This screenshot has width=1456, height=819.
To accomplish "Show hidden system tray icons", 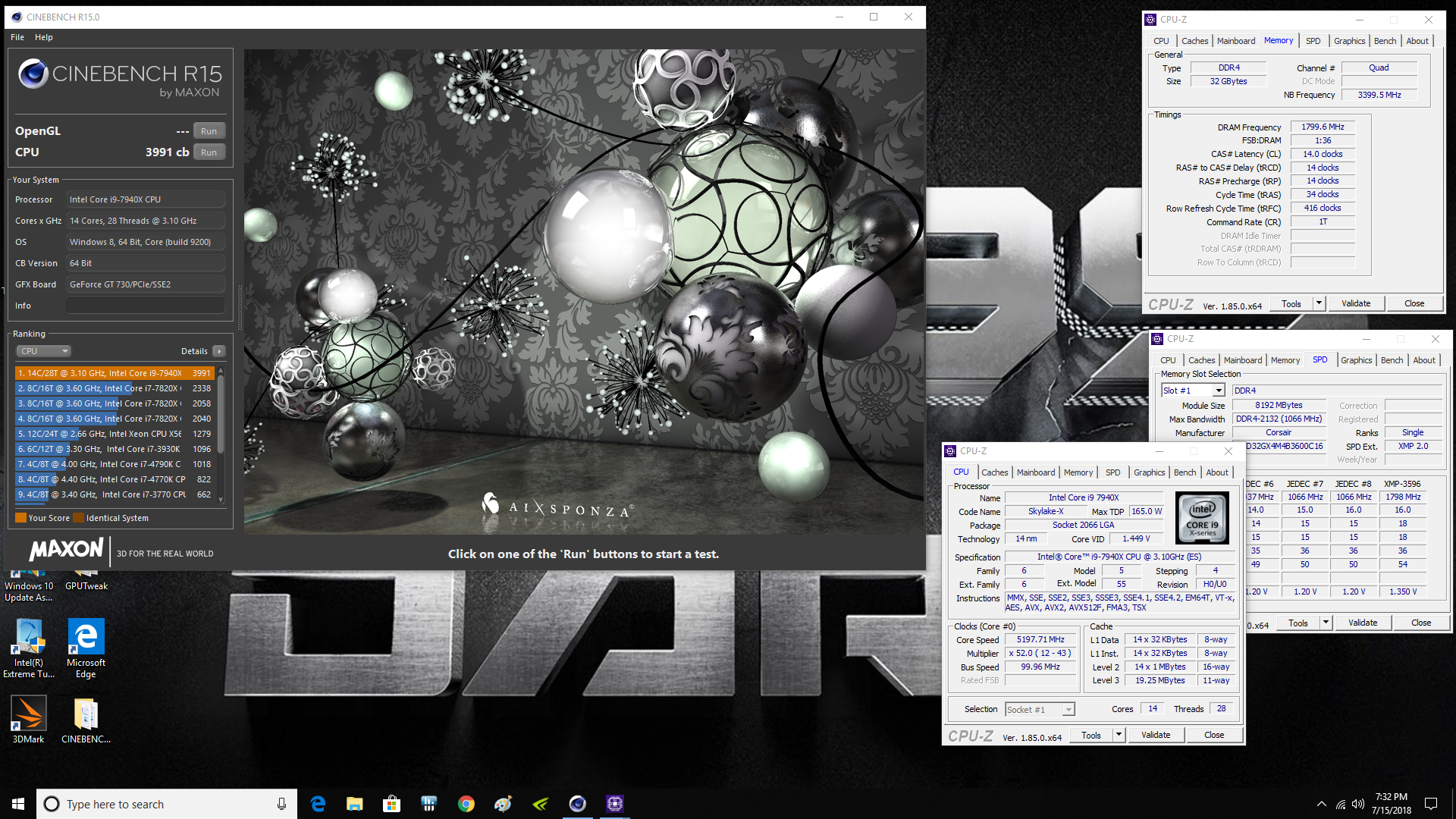I will pyautogui.click(x=1321, y=804).
